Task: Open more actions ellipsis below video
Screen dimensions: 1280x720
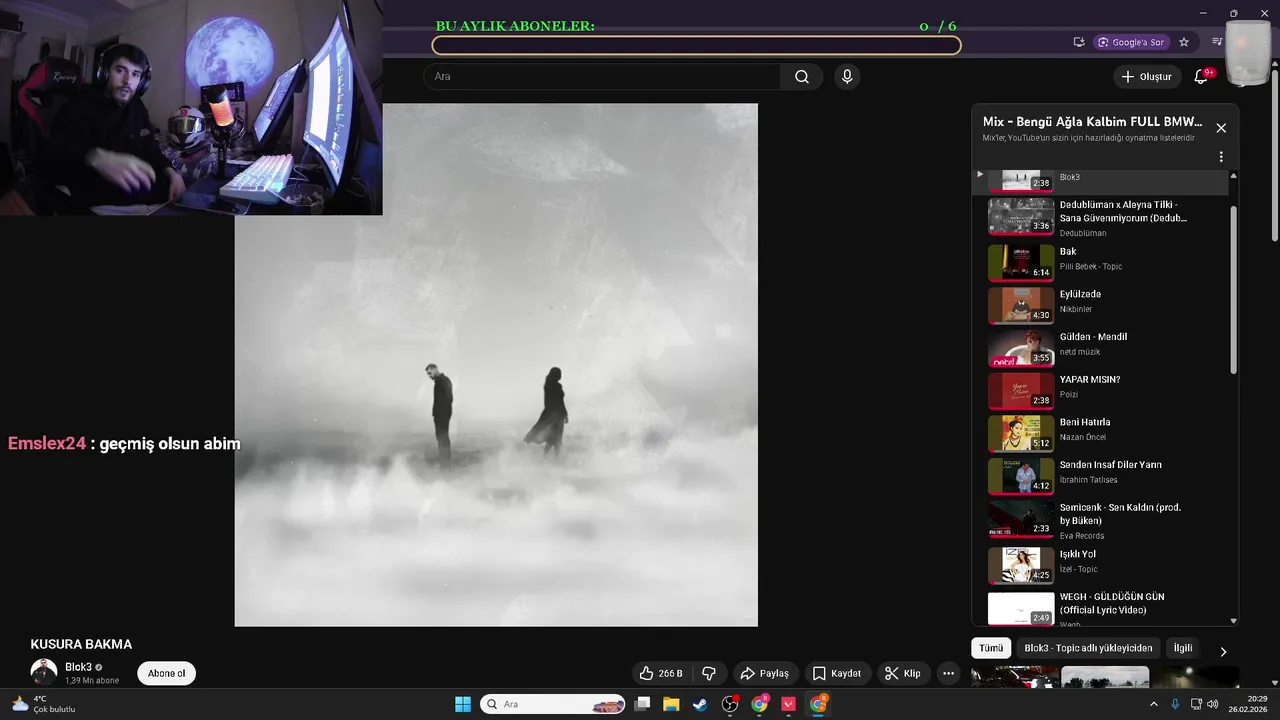Action: coord(949,674)
